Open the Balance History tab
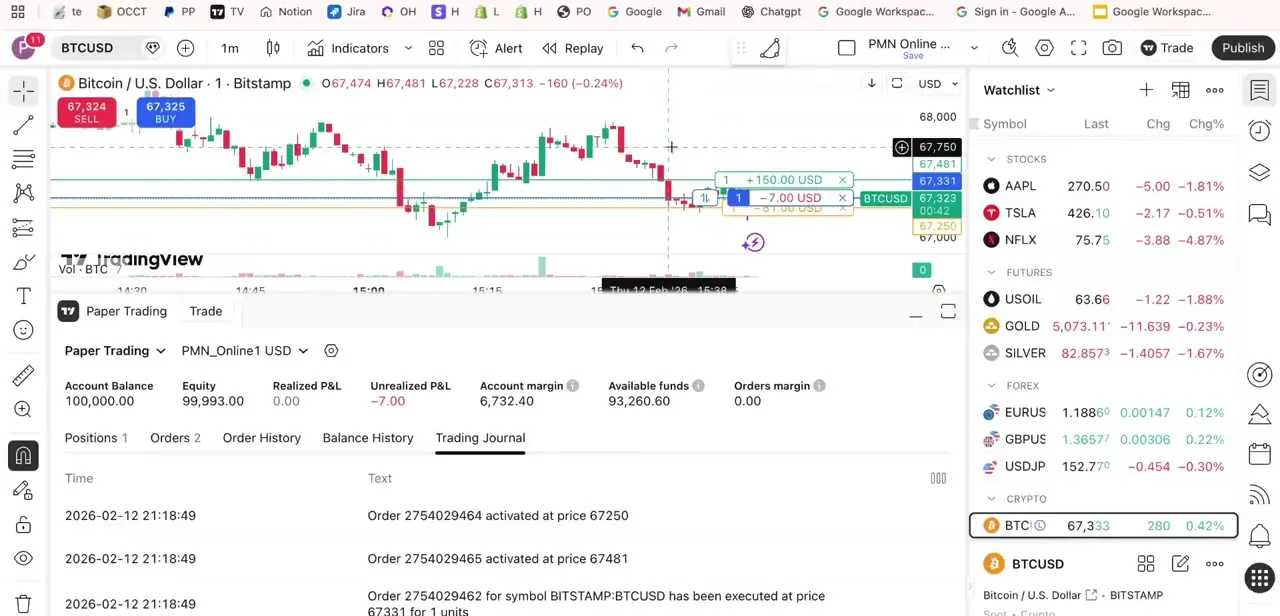 (368, 438)
